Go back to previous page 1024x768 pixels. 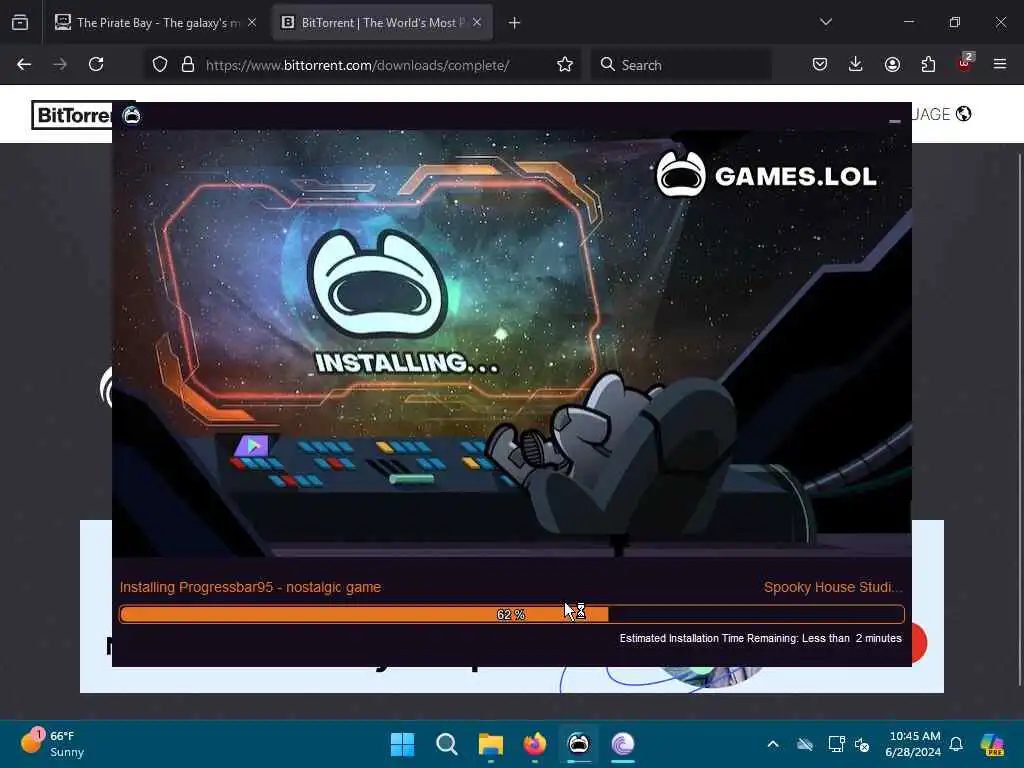[x=24, y=64]
